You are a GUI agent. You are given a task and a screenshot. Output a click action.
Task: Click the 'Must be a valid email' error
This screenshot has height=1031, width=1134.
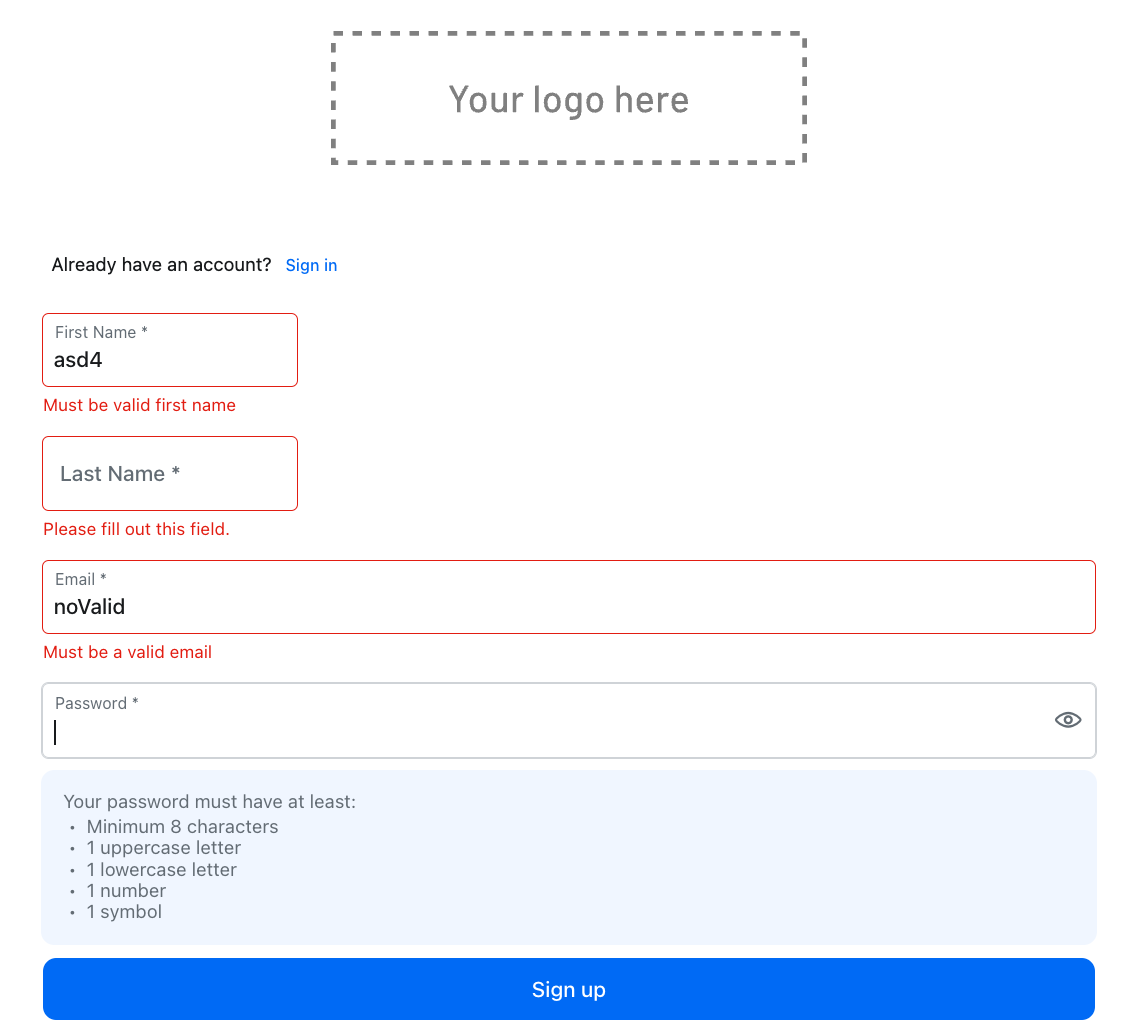click(128, 652)
